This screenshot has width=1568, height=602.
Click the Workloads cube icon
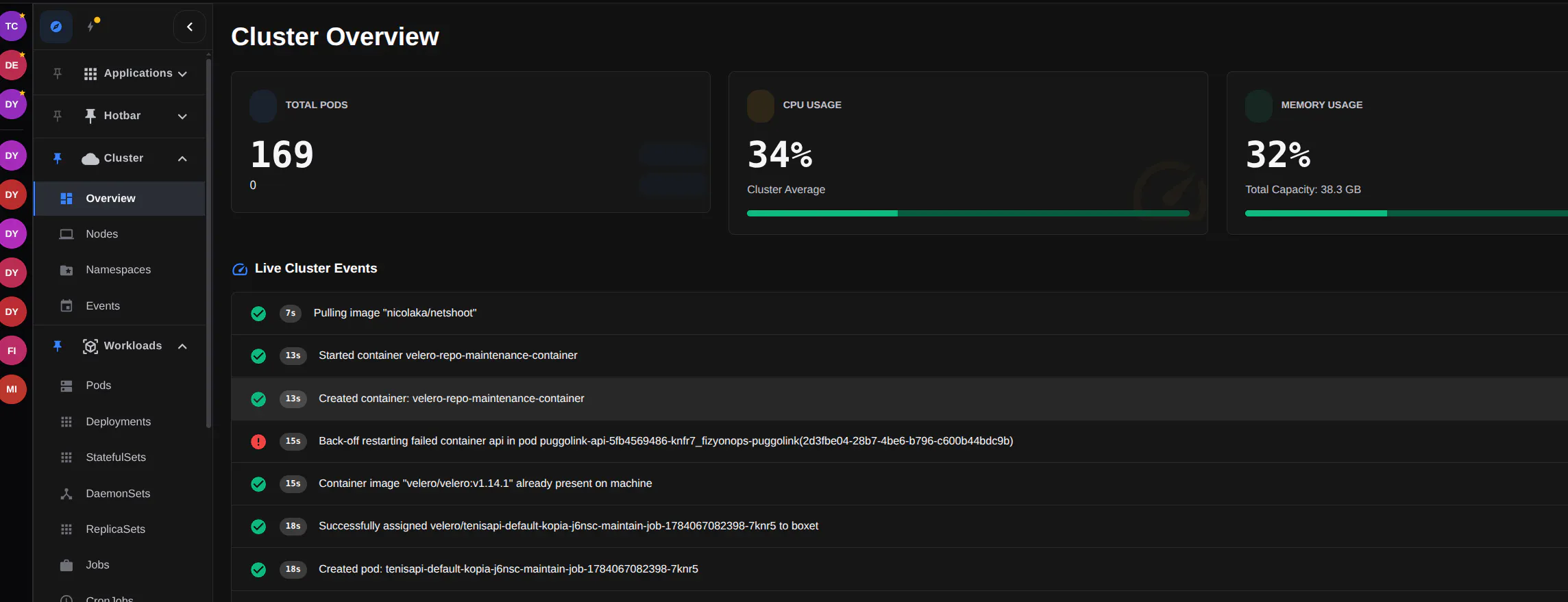tap(90, 347)
